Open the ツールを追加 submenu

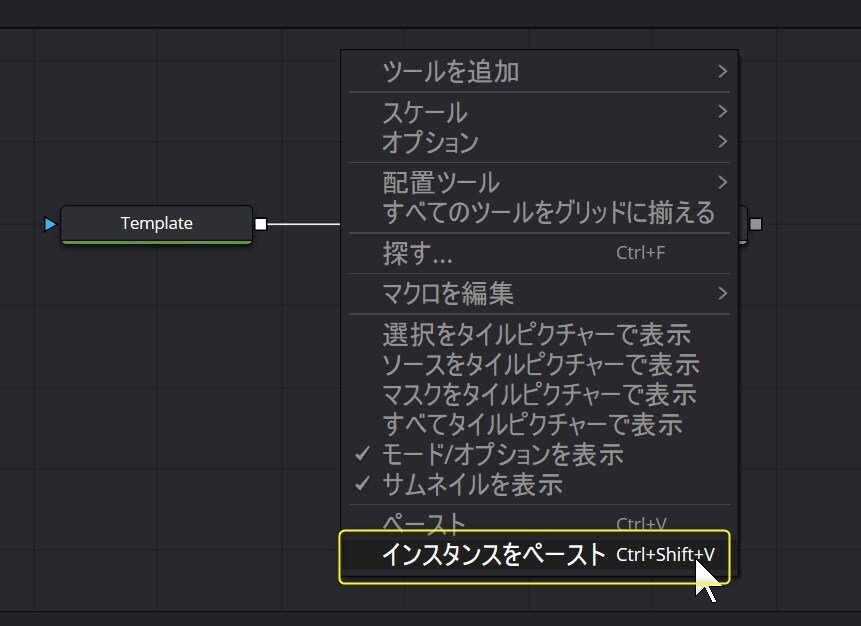pos(539,71)
